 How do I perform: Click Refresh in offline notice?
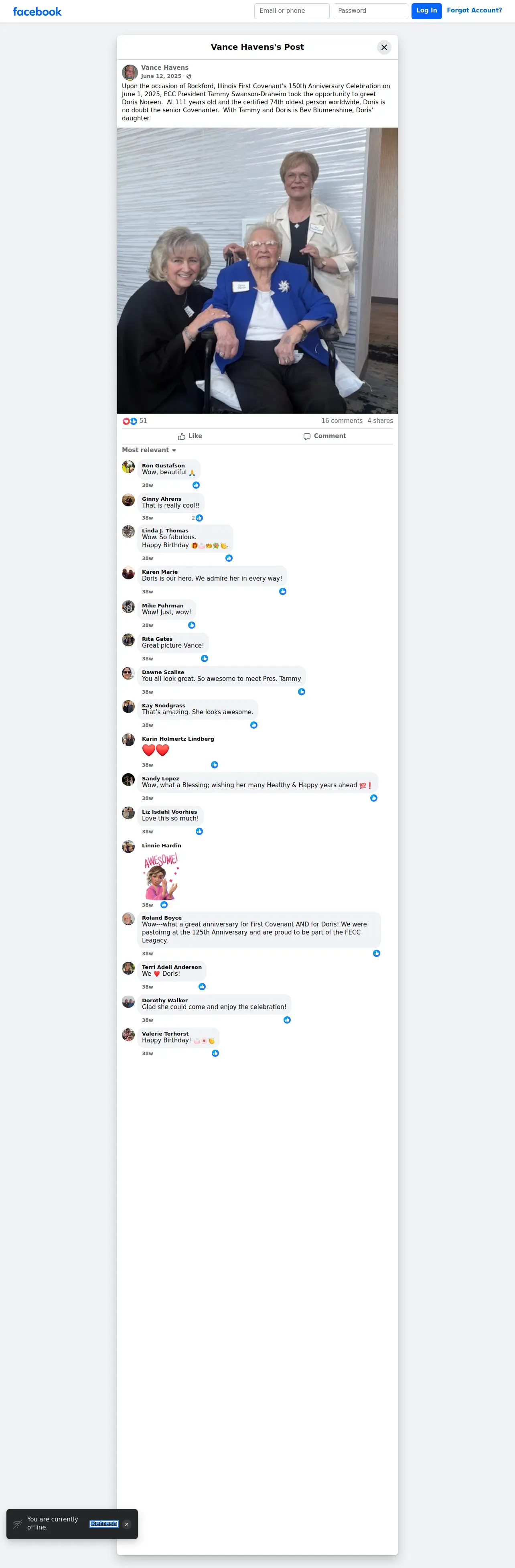(104, 1523)
